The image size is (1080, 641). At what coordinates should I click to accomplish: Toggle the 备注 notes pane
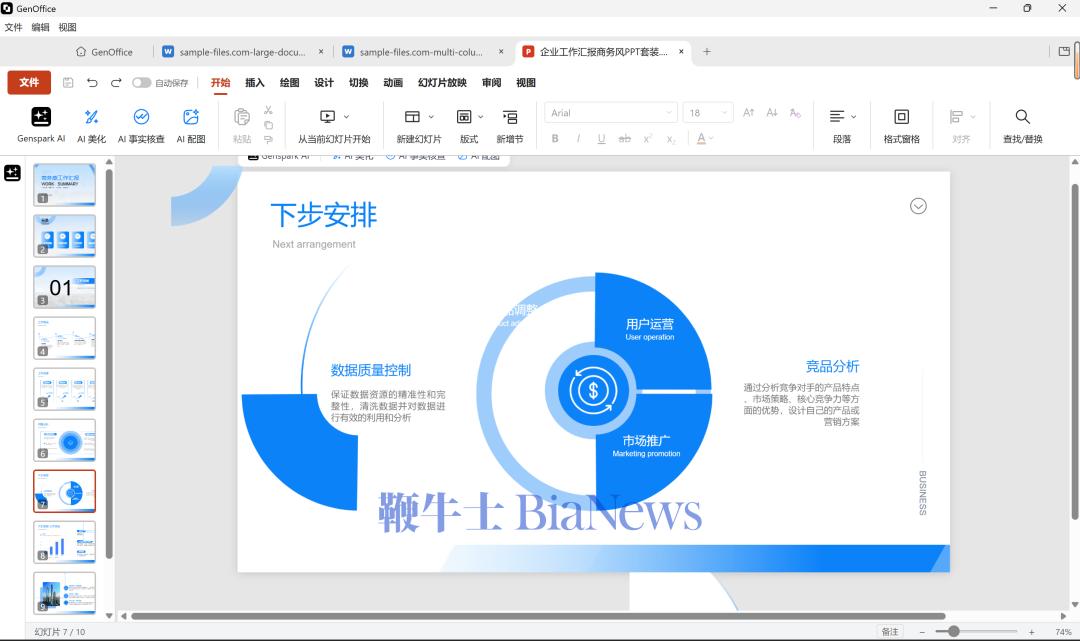890,631
